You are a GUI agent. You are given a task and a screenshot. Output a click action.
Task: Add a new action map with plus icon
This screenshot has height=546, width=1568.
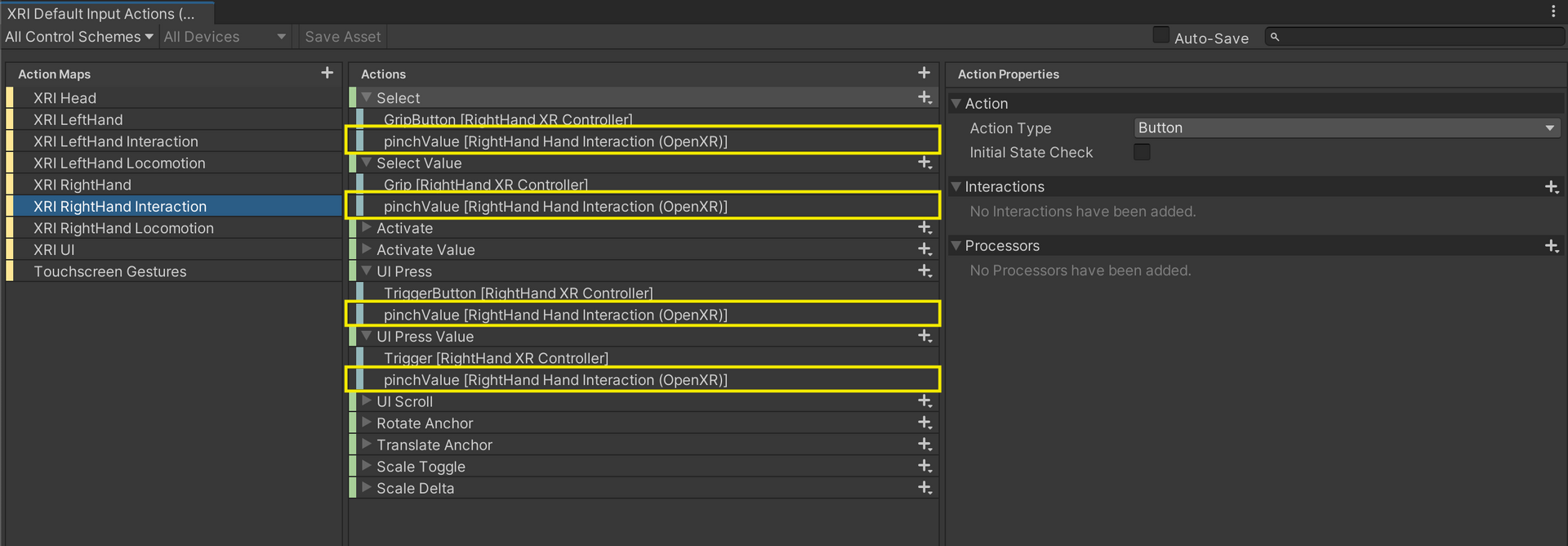327,73
